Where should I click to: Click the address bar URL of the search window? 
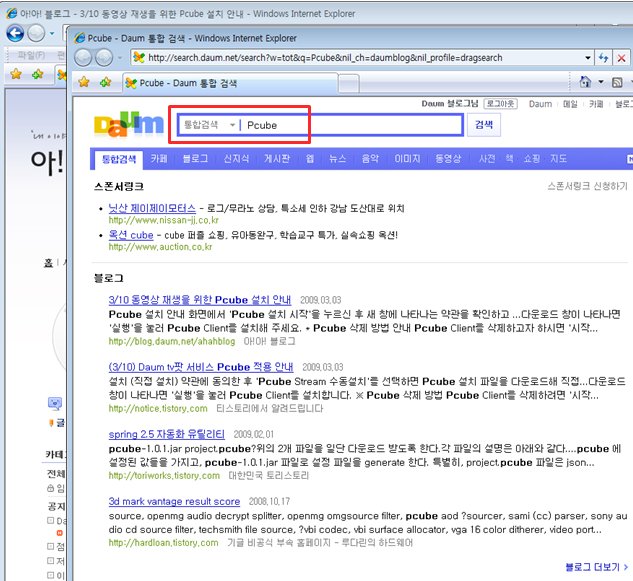(x=325, y=58)
